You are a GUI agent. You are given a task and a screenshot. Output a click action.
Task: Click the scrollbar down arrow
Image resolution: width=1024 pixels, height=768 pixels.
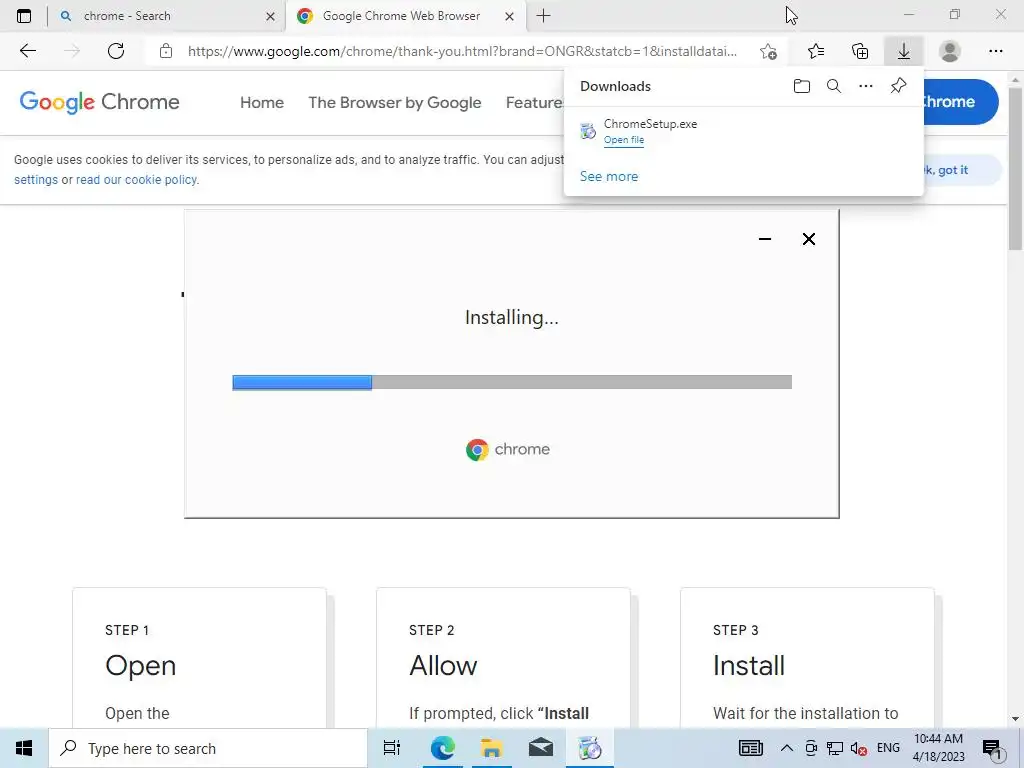click(x=1015, y=719)
